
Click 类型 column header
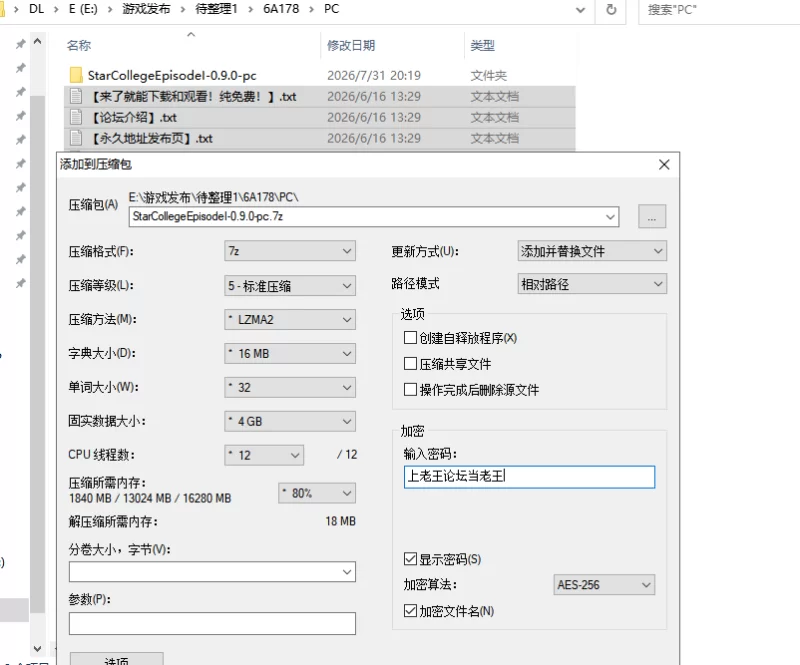pos(482,45)
